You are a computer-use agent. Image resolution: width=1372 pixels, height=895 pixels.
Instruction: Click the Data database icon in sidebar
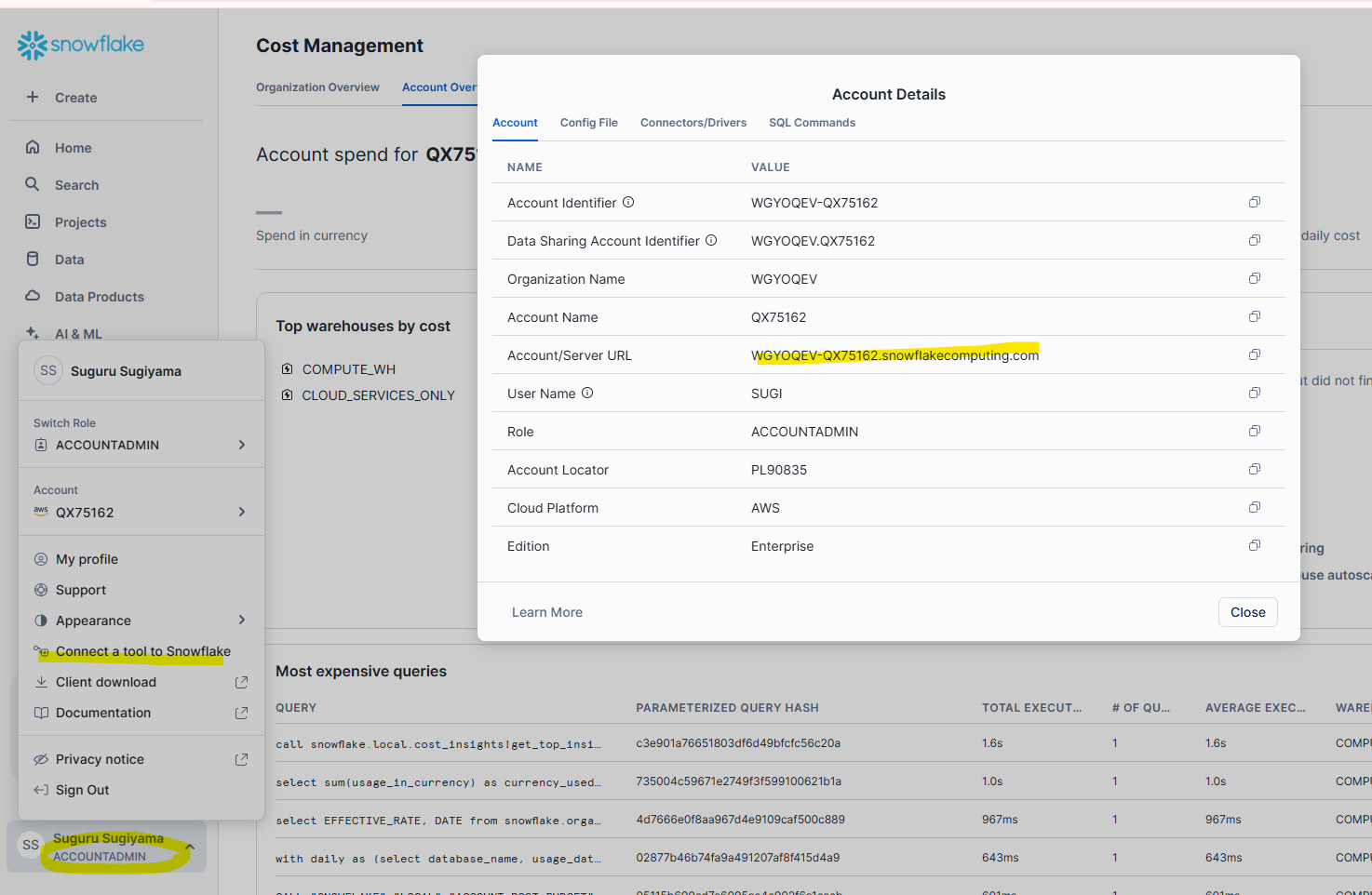pyautogui.click(x=33, y=259)
